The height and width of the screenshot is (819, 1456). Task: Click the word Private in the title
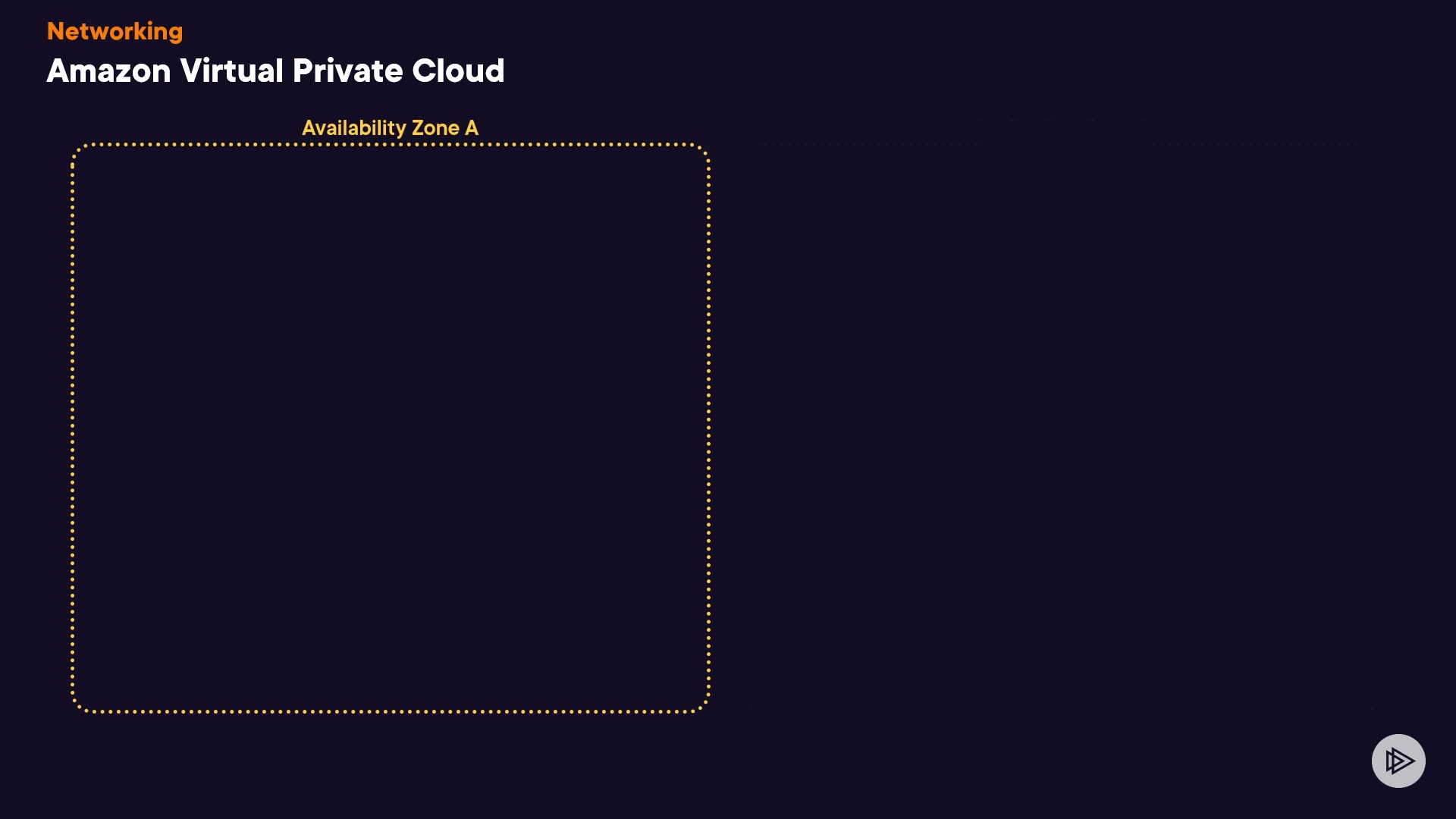pyautogui.click(x=347, y=71)
